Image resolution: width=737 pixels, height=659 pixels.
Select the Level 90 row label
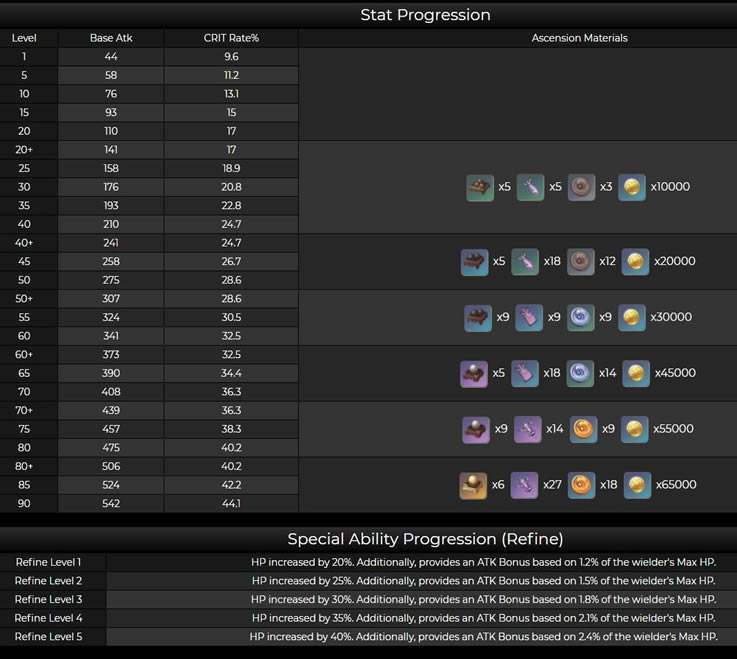point(24,504)
